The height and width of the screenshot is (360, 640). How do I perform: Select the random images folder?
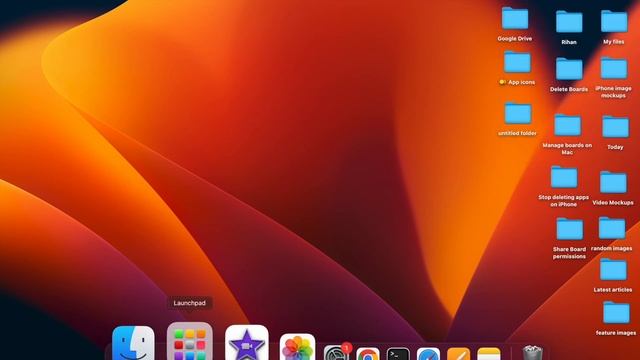612,228
